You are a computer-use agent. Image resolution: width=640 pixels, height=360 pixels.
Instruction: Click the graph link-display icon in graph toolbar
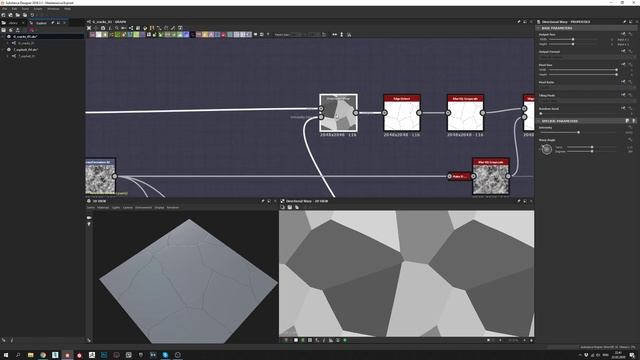pyautogui.click(x=131, y=28)
